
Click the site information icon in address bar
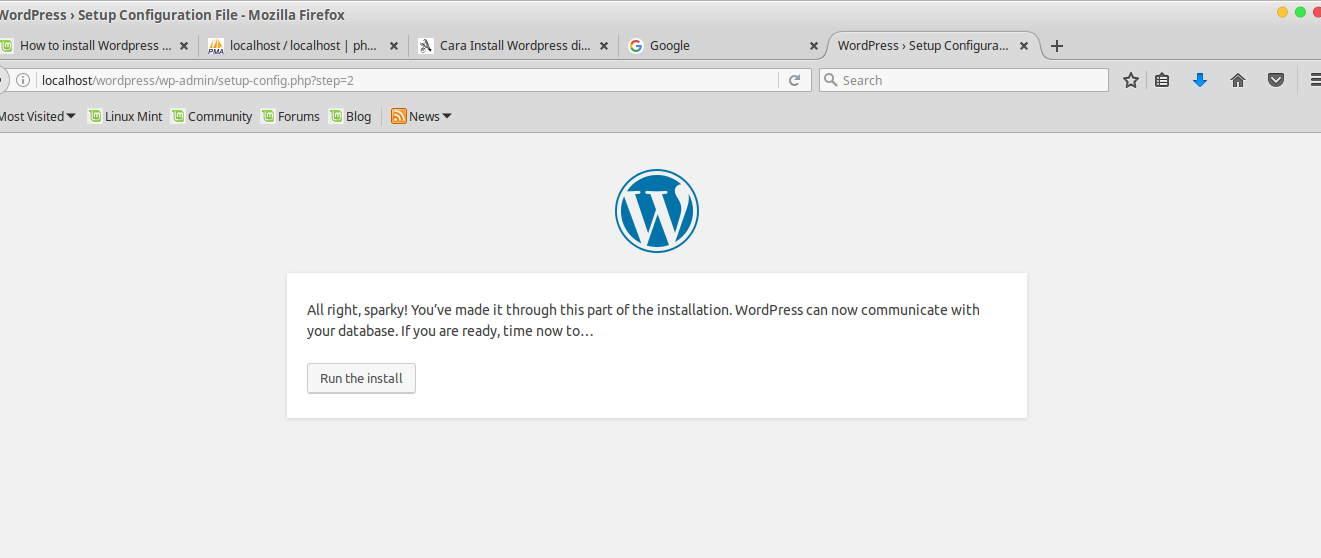pos(23,80)
